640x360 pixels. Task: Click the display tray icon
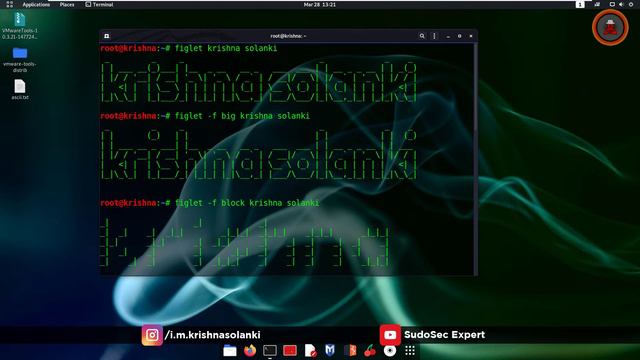612,4
